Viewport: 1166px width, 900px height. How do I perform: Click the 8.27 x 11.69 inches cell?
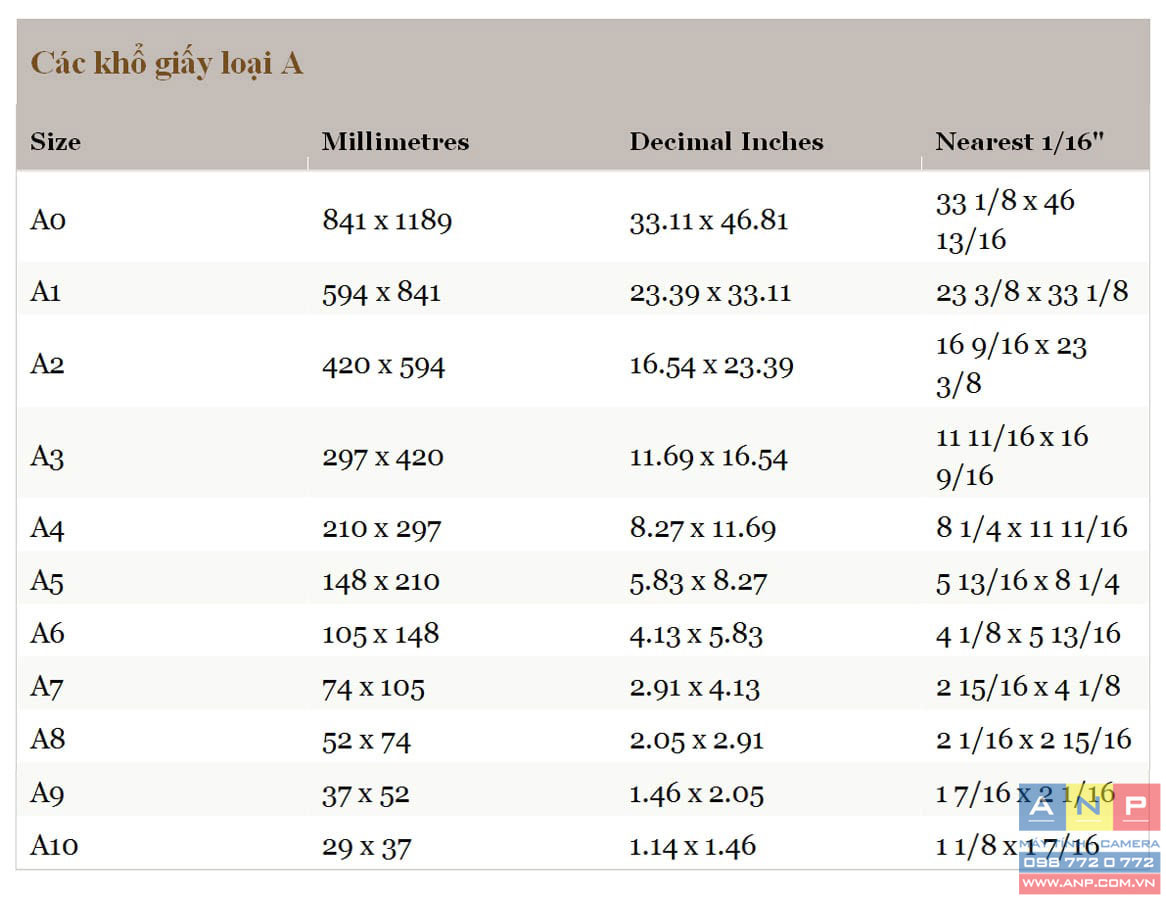703,528
